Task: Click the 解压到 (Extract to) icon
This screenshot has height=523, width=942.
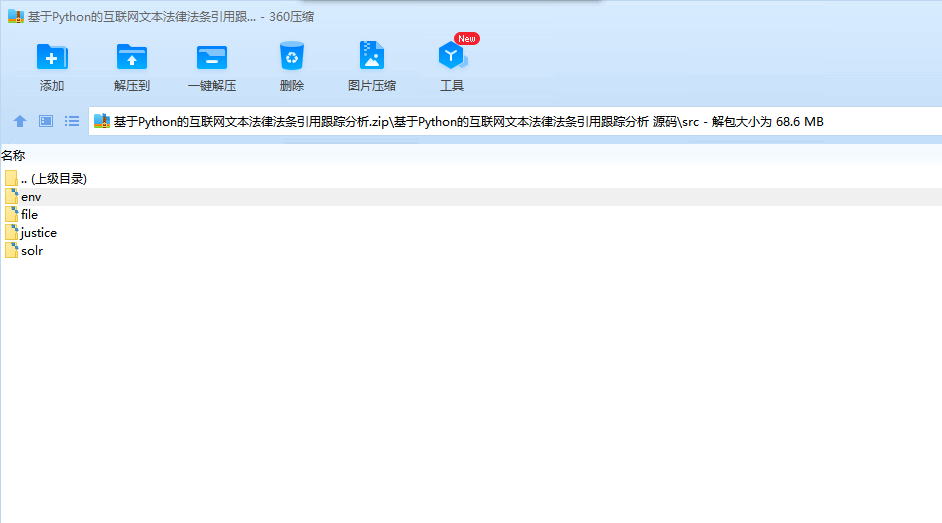Action: coord(132,58)
